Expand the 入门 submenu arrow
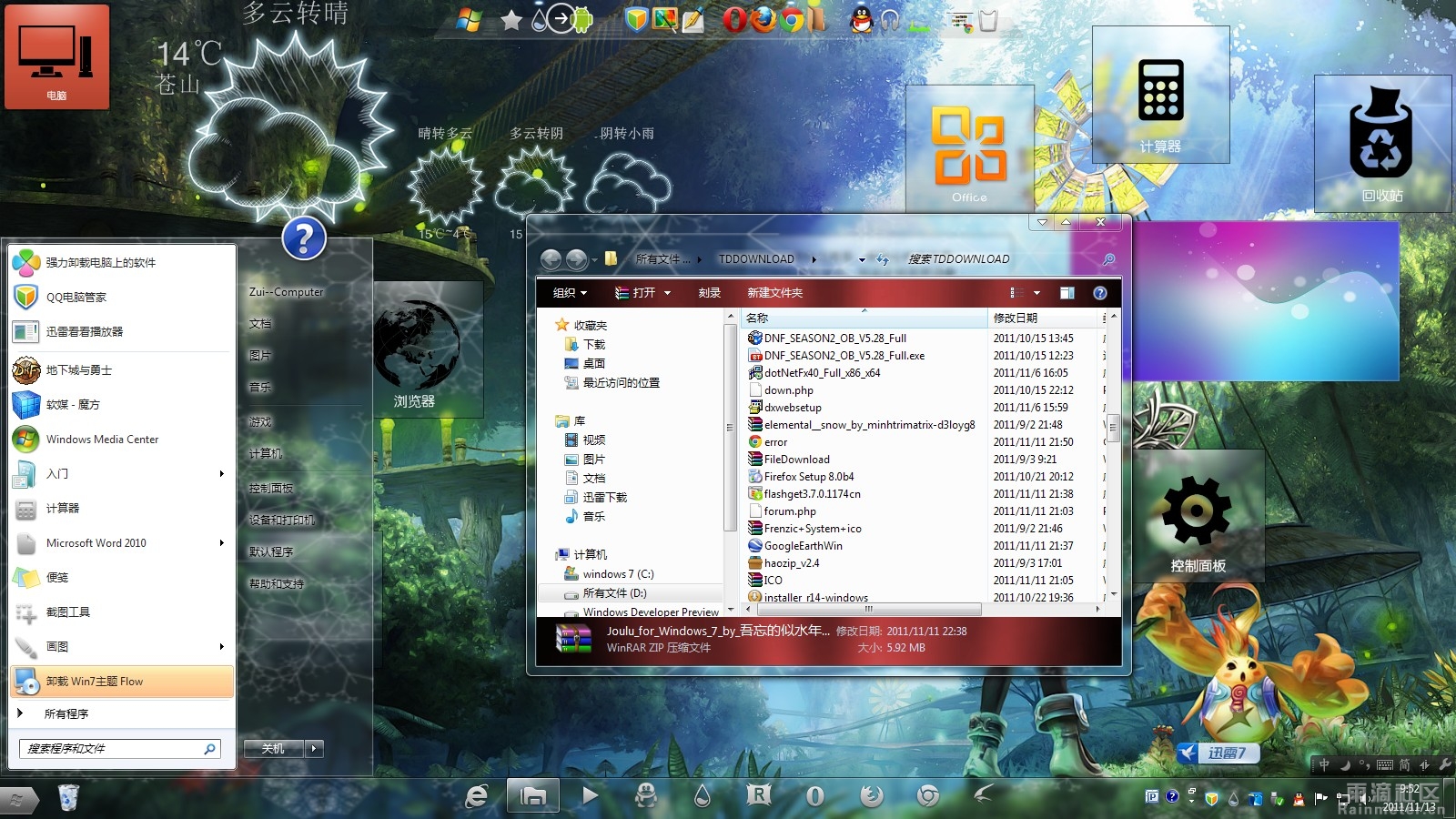1456x819 pixels. point(221,473)
